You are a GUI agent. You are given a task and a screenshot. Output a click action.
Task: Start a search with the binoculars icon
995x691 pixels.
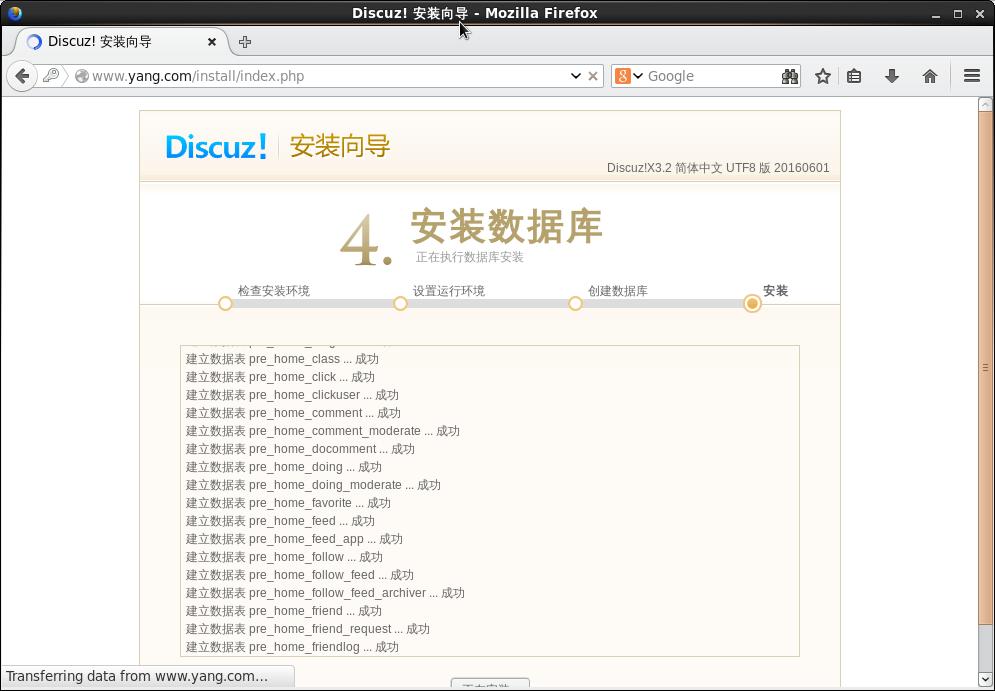tap(789, 75)
